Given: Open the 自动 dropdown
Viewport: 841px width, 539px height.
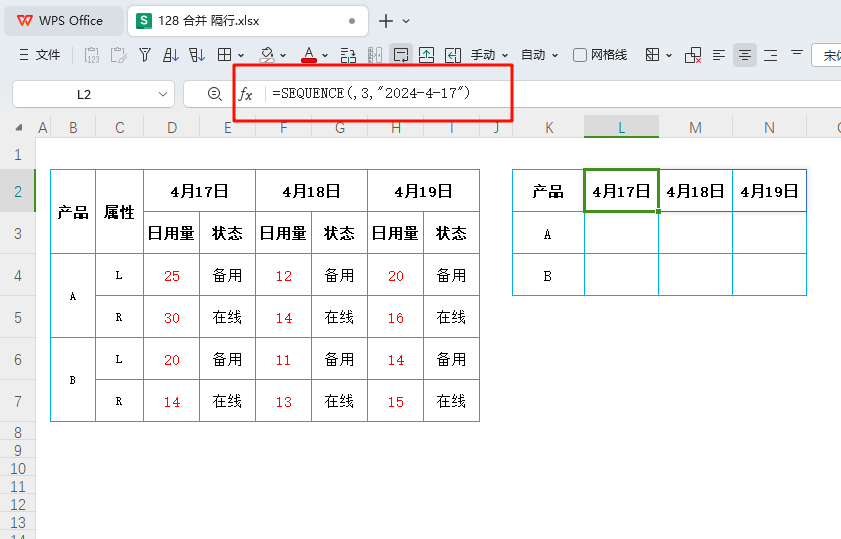Looking at the screenshot, I should pos(540,55).
